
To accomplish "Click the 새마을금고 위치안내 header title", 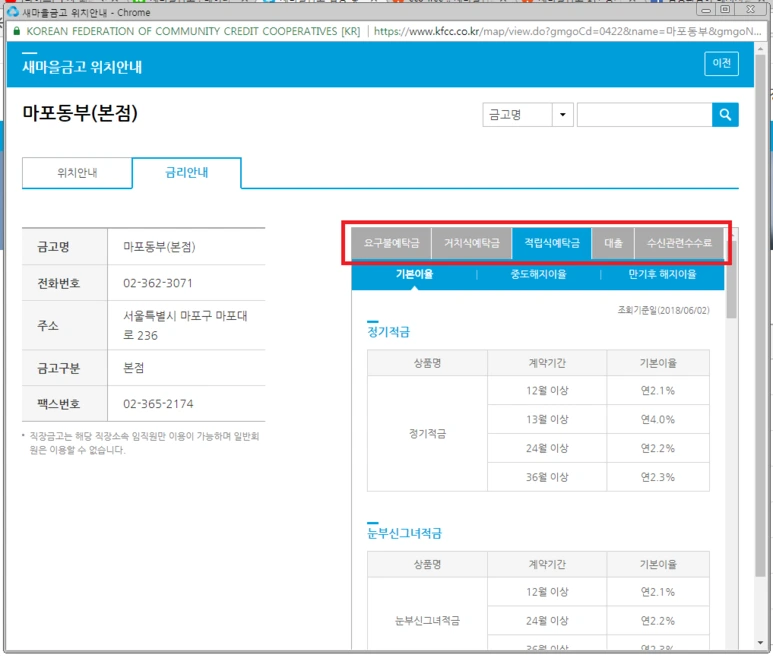I will coord(82,67).
